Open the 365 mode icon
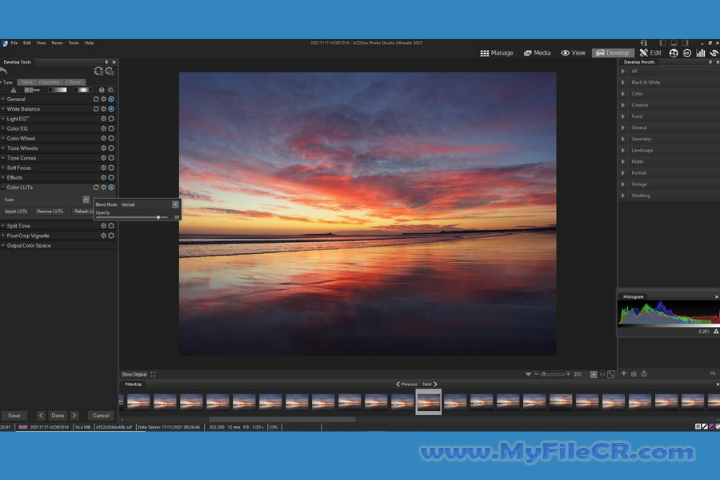The width and height of the screenshot is (720, 480). click(687, 53)
